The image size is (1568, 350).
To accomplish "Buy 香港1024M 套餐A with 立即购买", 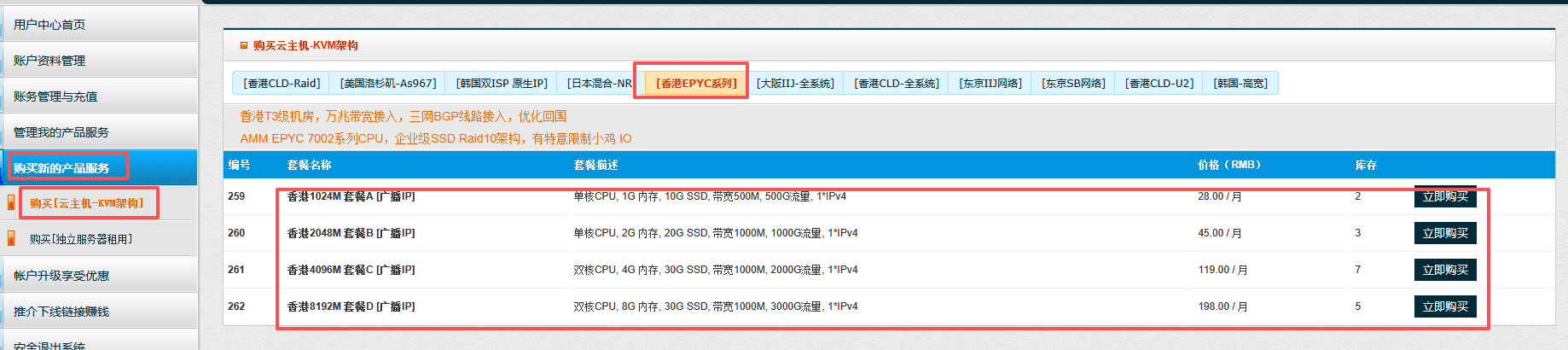I will (1445, 196).
